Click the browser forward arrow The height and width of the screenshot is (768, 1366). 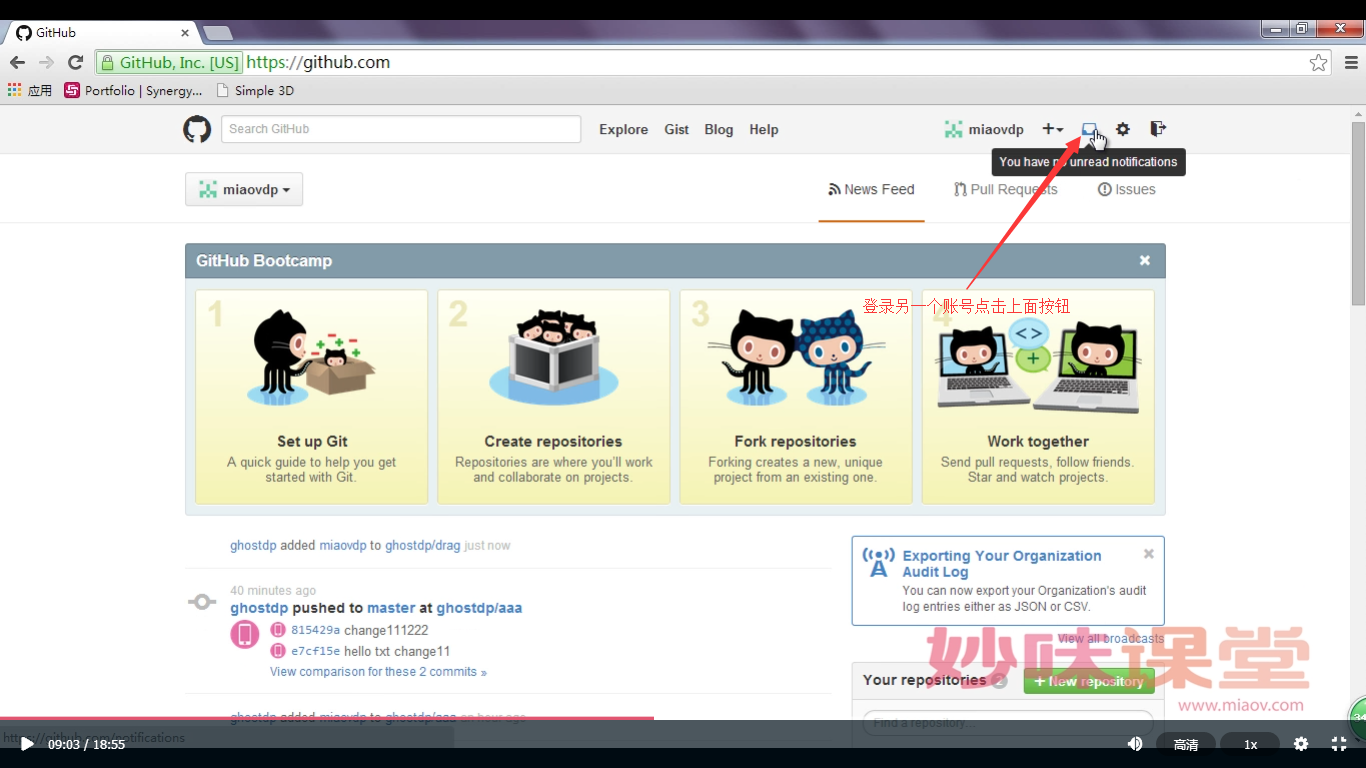pyautogui.click(x=46, y=62)
